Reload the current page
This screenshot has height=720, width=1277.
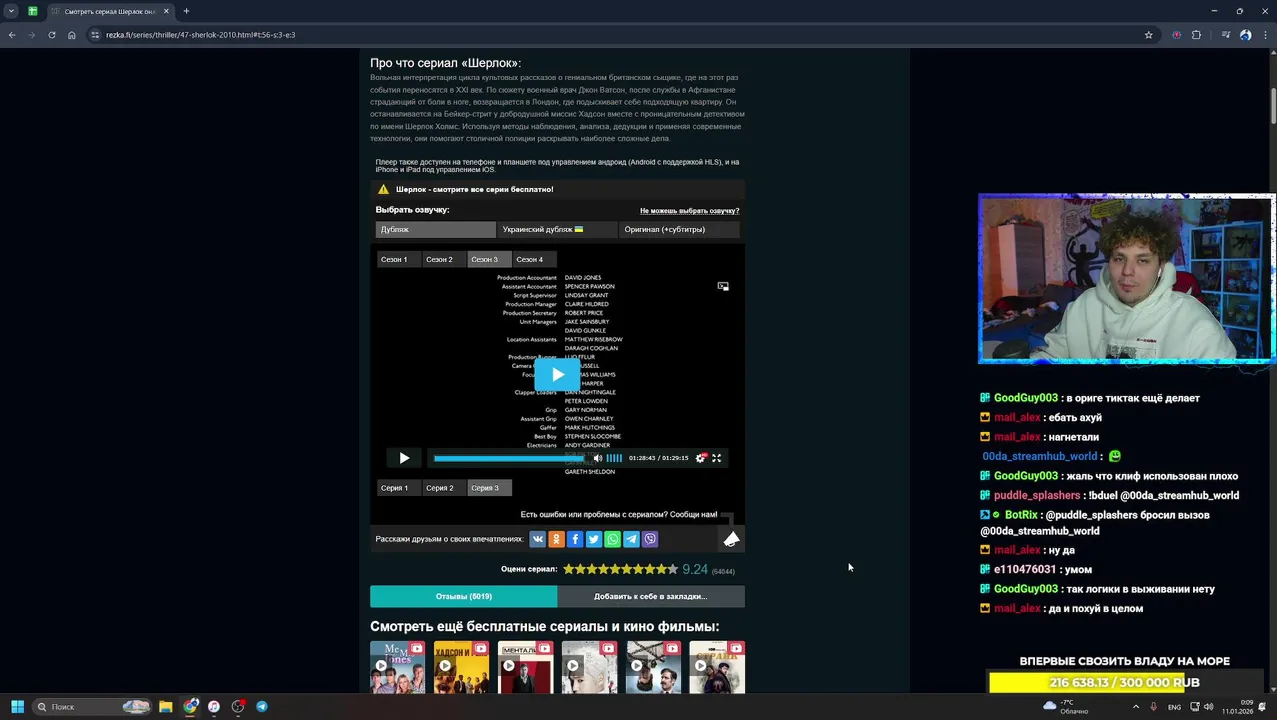pos(52,35)
